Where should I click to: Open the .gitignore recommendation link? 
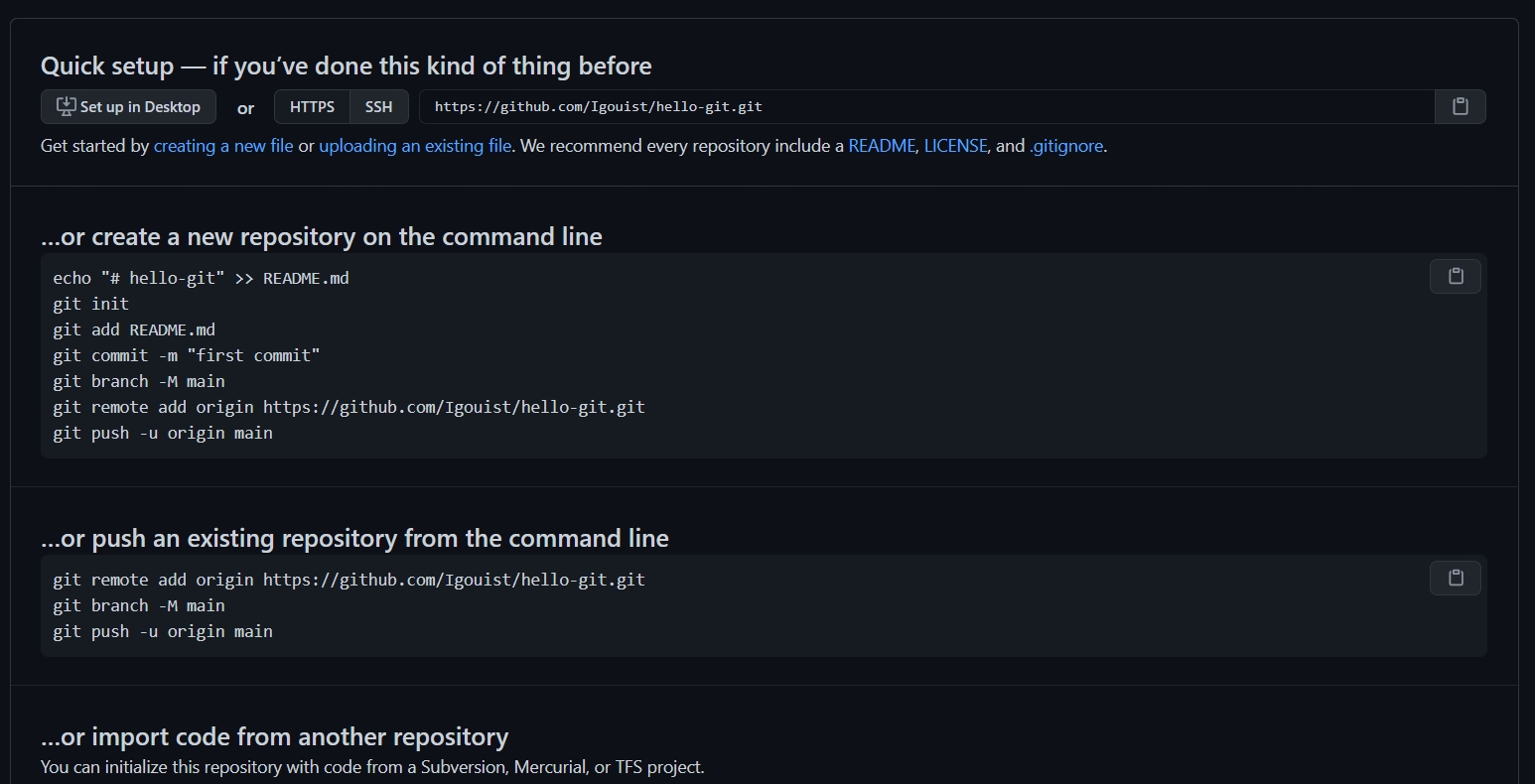point(1066,146)
